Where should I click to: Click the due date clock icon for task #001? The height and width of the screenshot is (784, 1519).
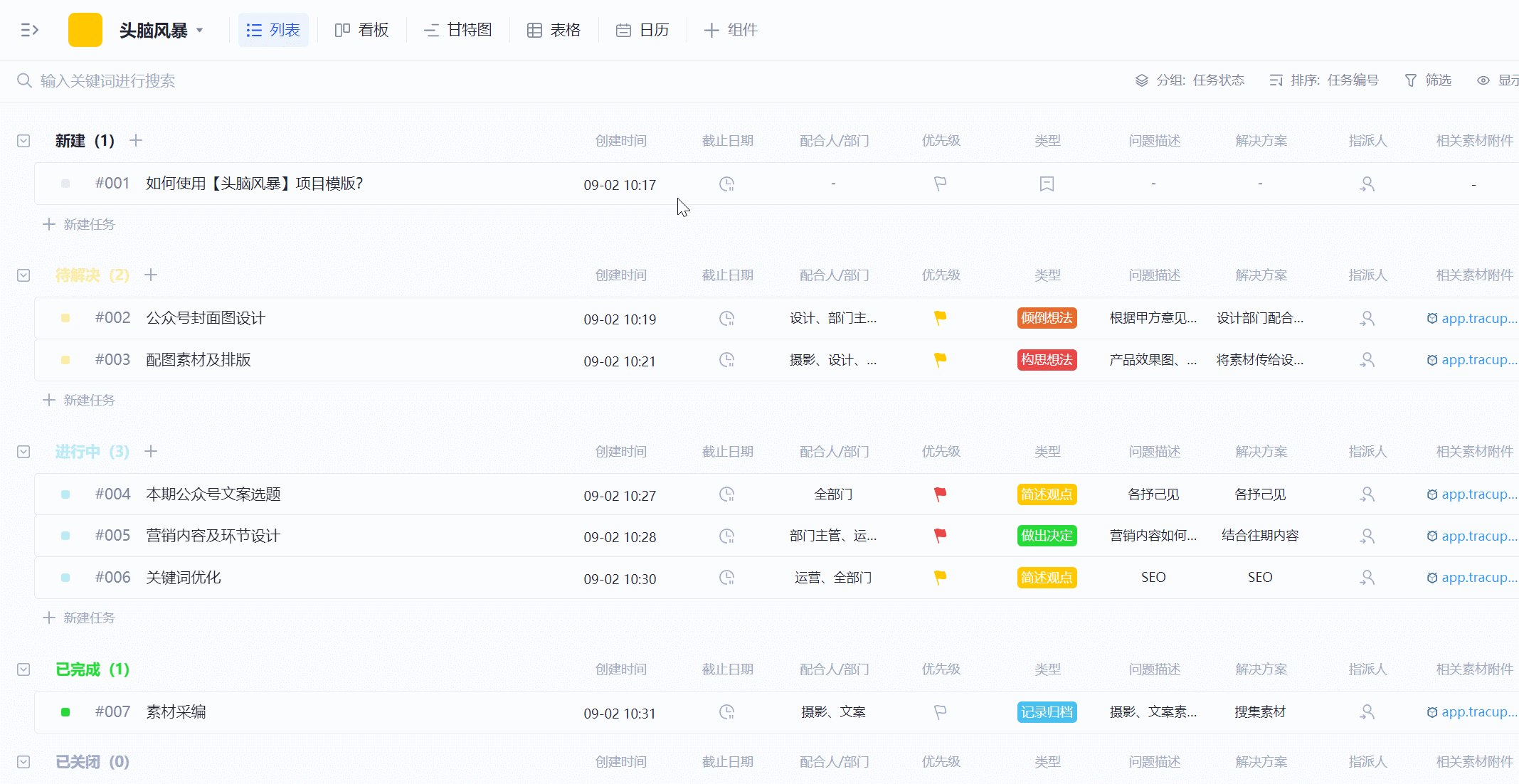726,184
